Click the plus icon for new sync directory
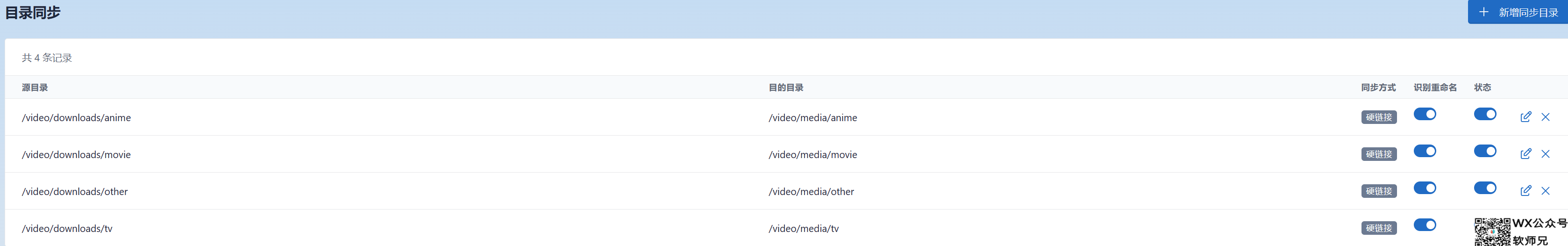This screenshot has height=246, width=1568. tap(1484, 12)
